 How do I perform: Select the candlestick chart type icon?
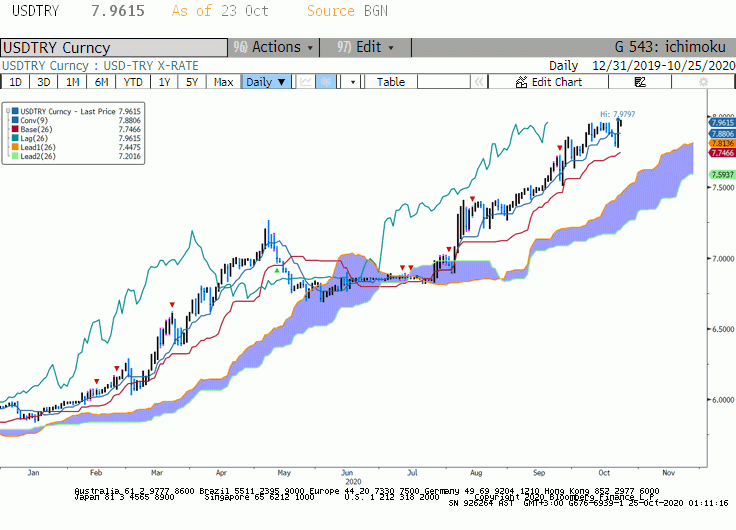(x=326, y=82)
